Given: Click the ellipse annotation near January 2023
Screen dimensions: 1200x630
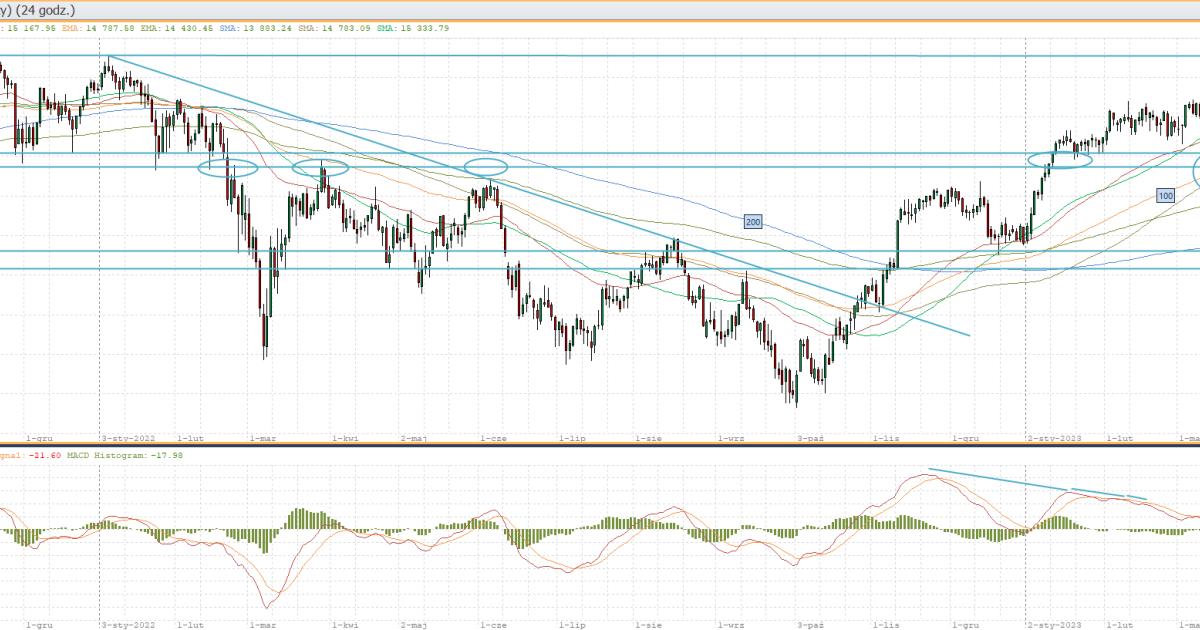Looking at the screenshot, I should coord(1060,160).
